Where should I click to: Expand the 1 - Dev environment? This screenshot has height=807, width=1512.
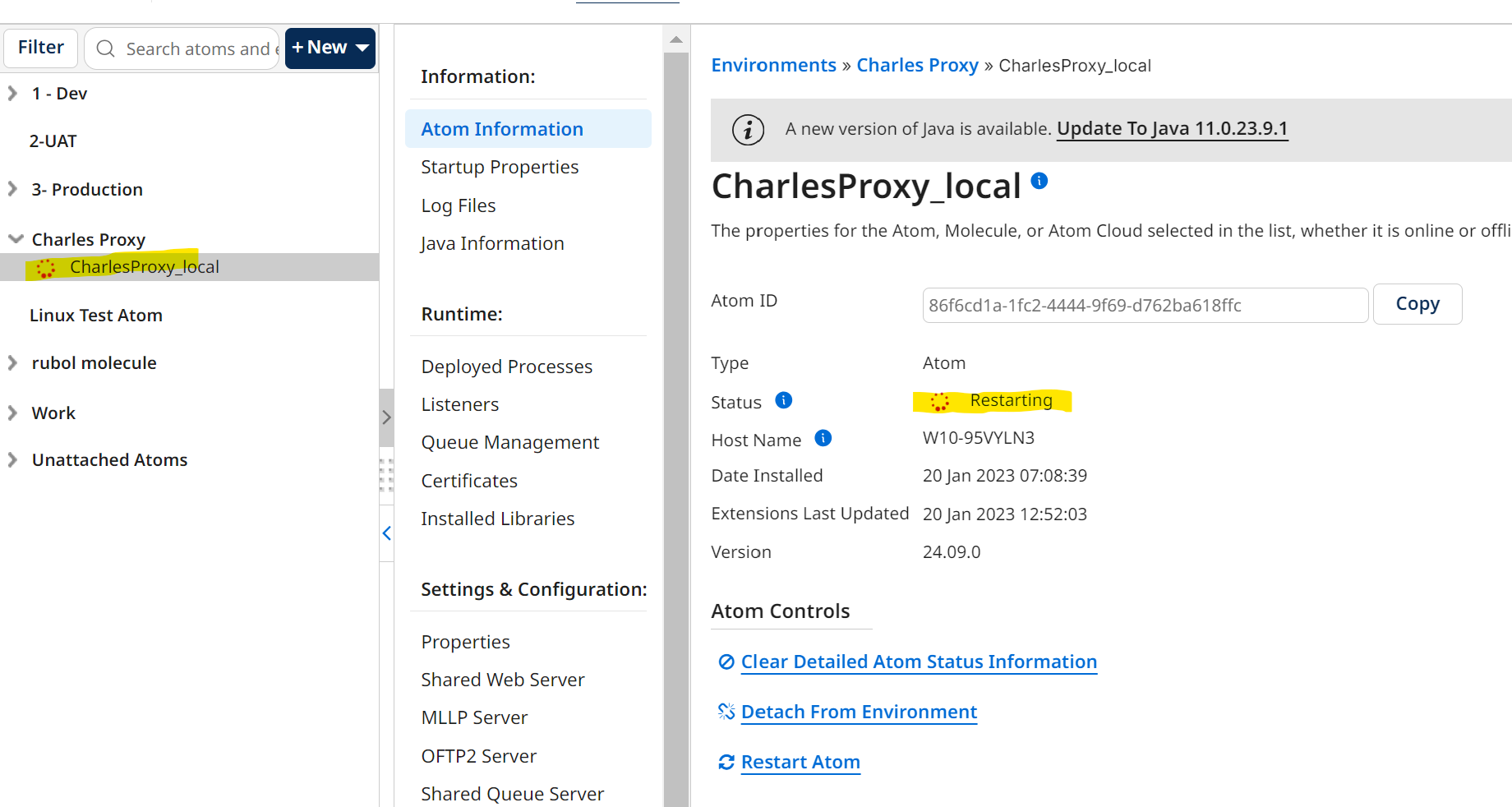point(12,94)
